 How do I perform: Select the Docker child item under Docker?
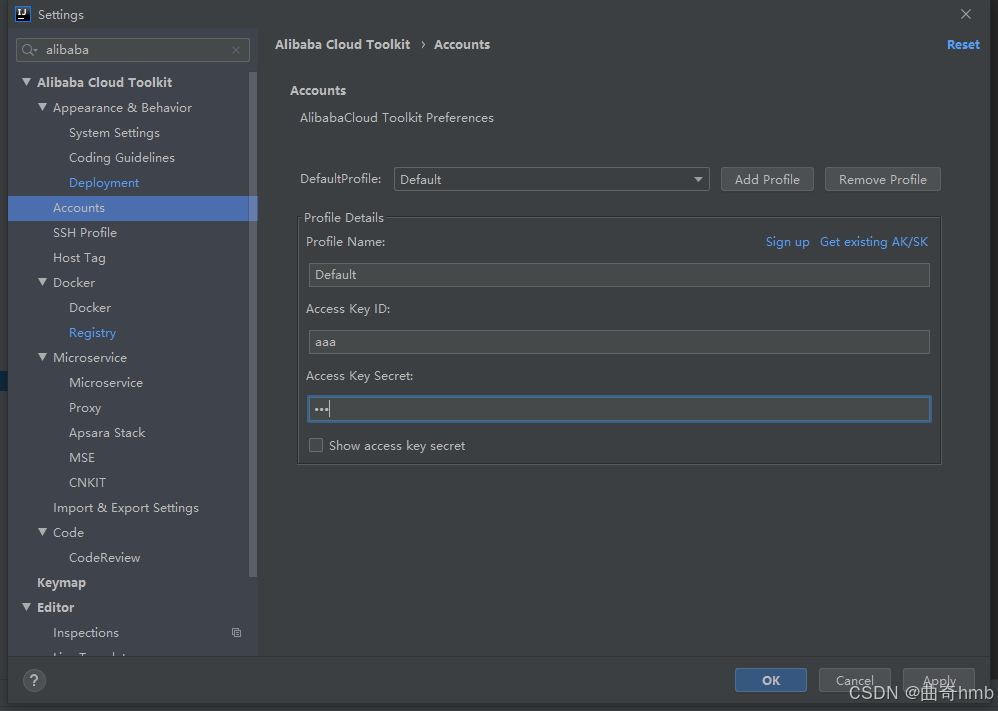[x=90, y=308]
